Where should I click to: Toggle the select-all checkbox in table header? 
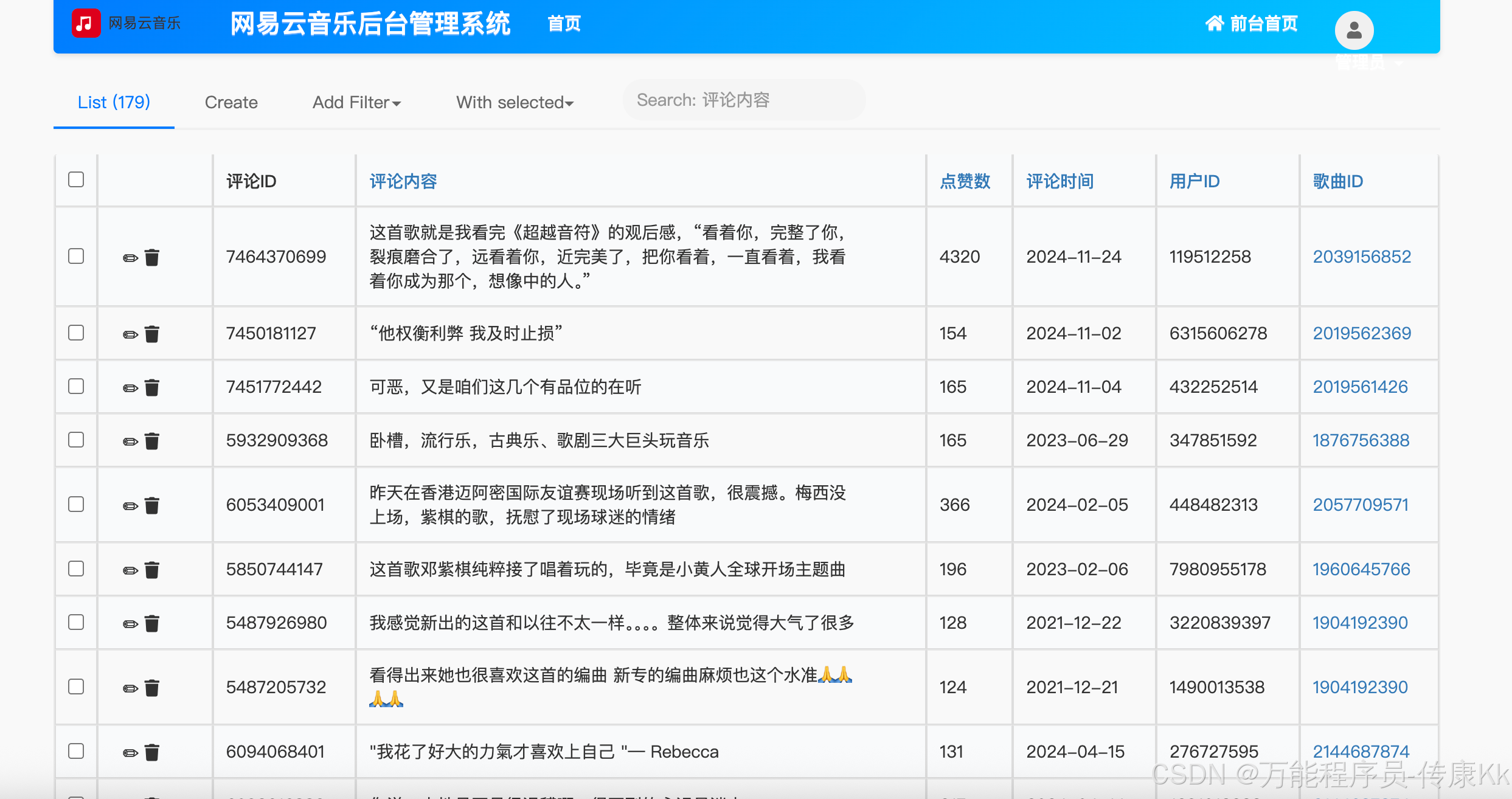(x=76, y=180)
